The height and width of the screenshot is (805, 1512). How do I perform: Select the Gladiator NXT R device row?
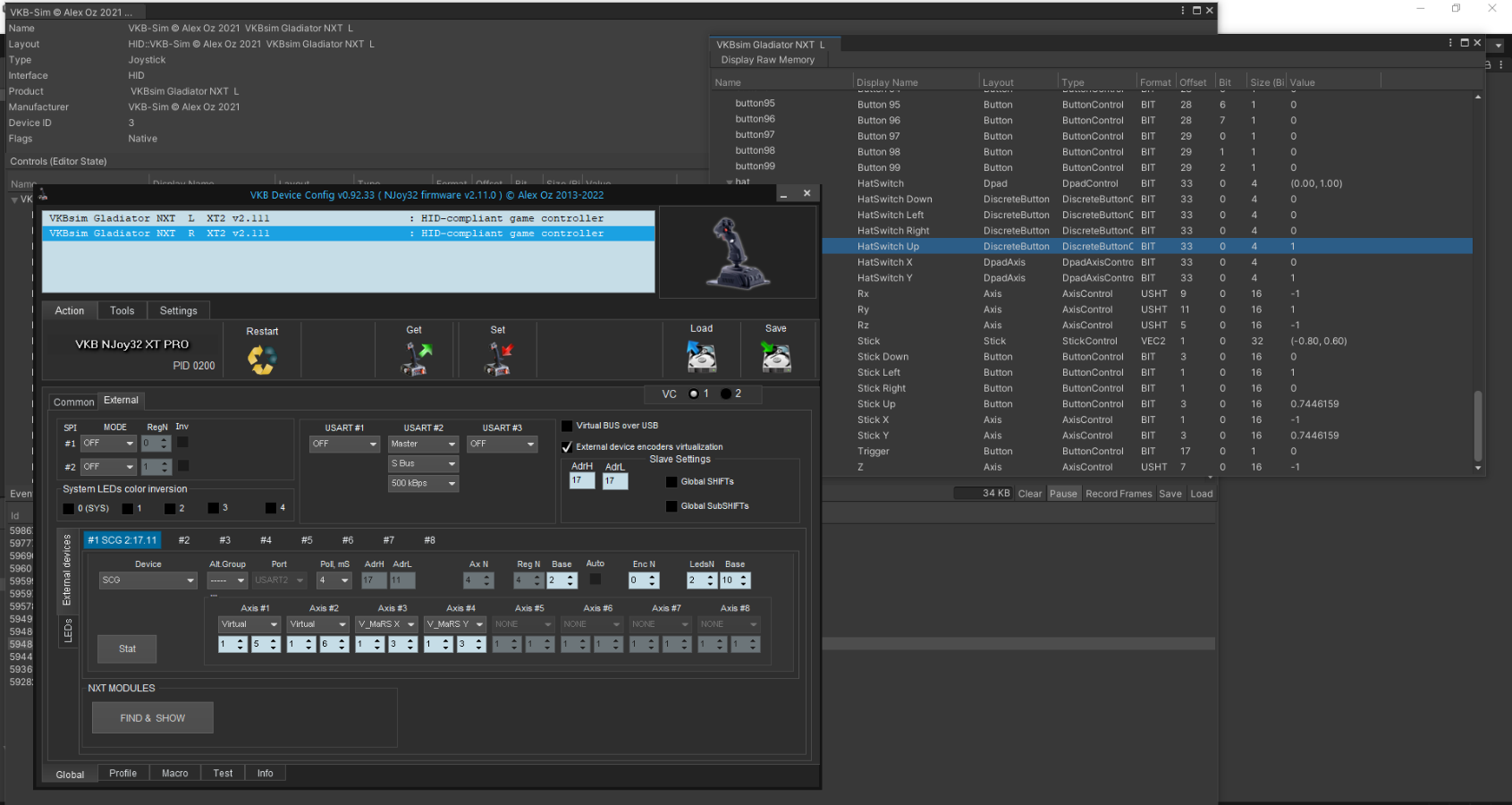(x=349, y=233)
